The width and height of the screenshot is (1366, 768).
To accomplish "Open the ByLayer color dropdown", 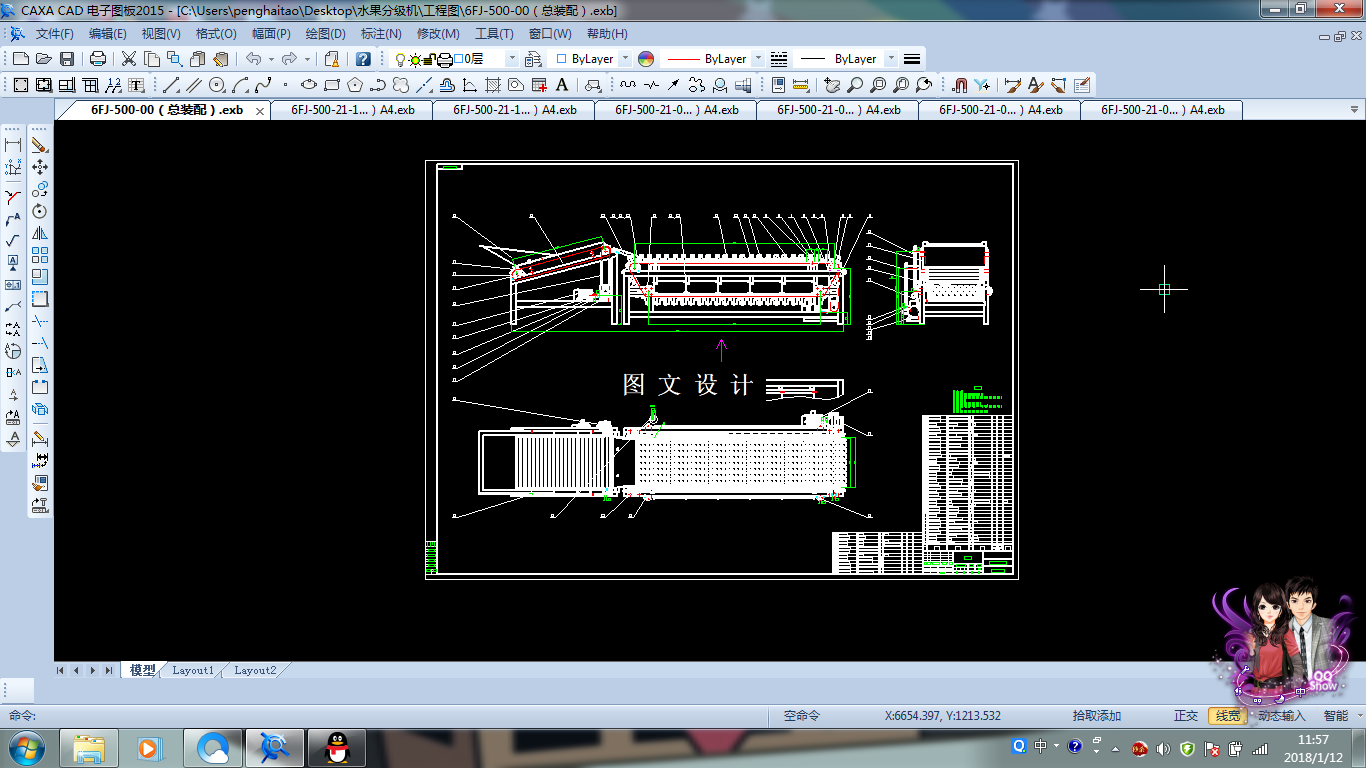I will [627, 59].
